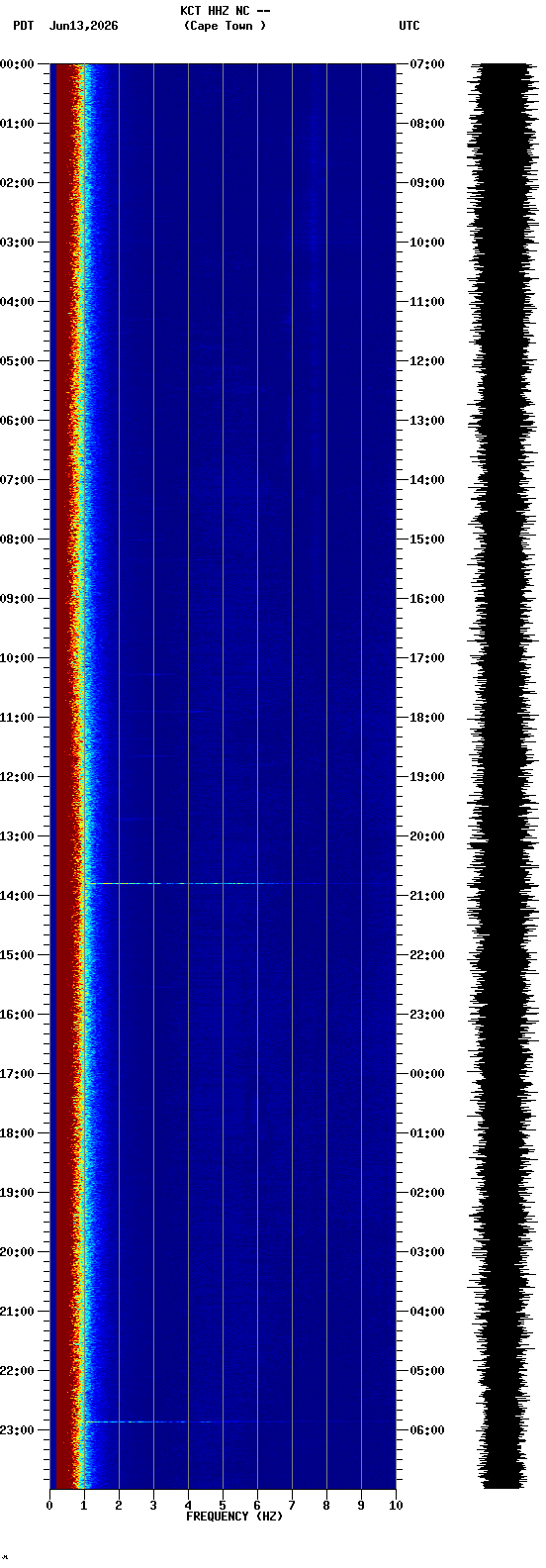
Task: Click the dark red low-frequency band in spectrogram
Action: pyautogui.click(x=64, y=776)
